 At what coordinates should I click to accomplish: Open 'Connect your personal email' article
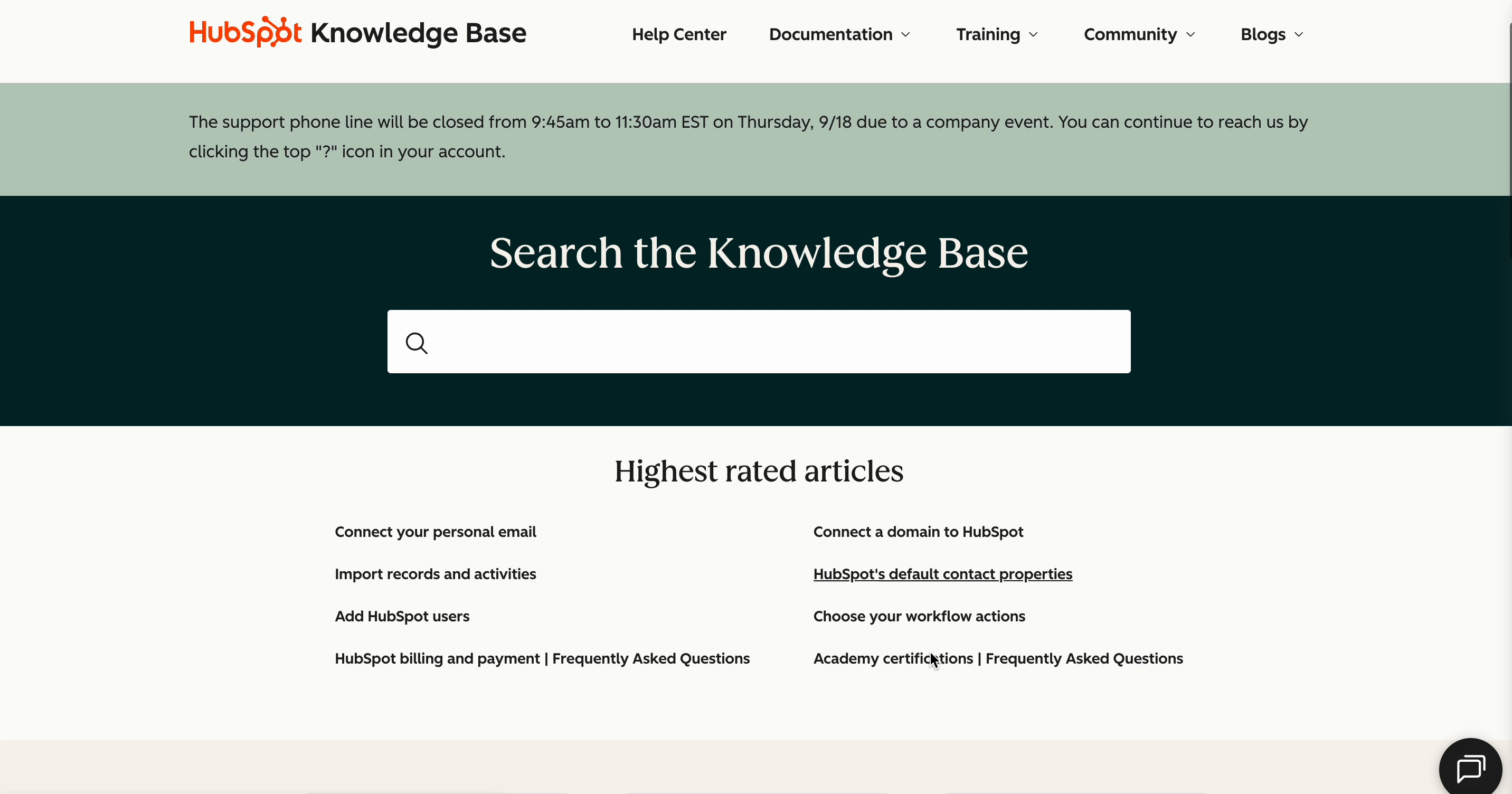(436, 532)
